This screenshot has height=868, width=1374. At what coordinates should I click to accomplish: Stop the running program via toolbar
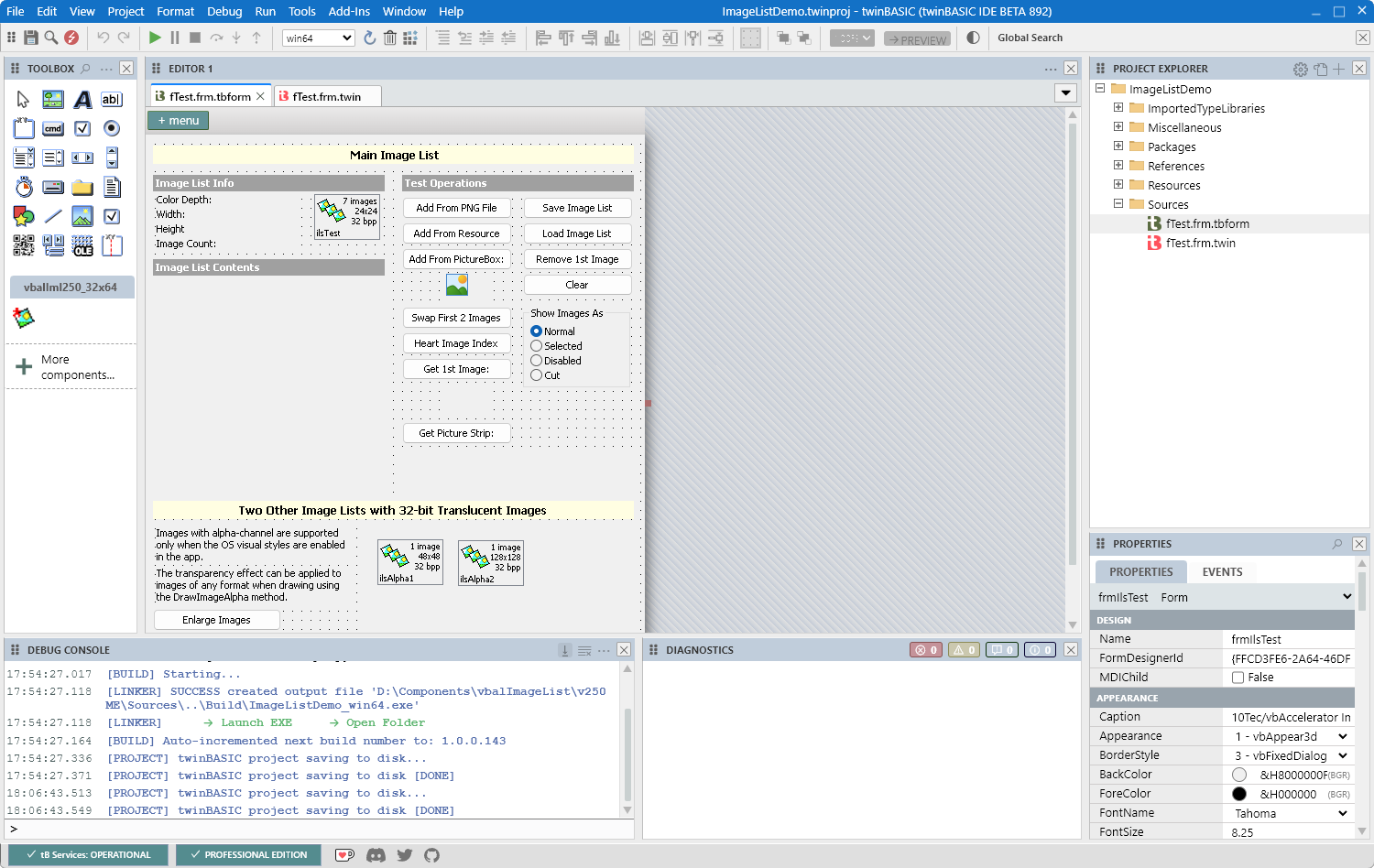click(194, 38)
